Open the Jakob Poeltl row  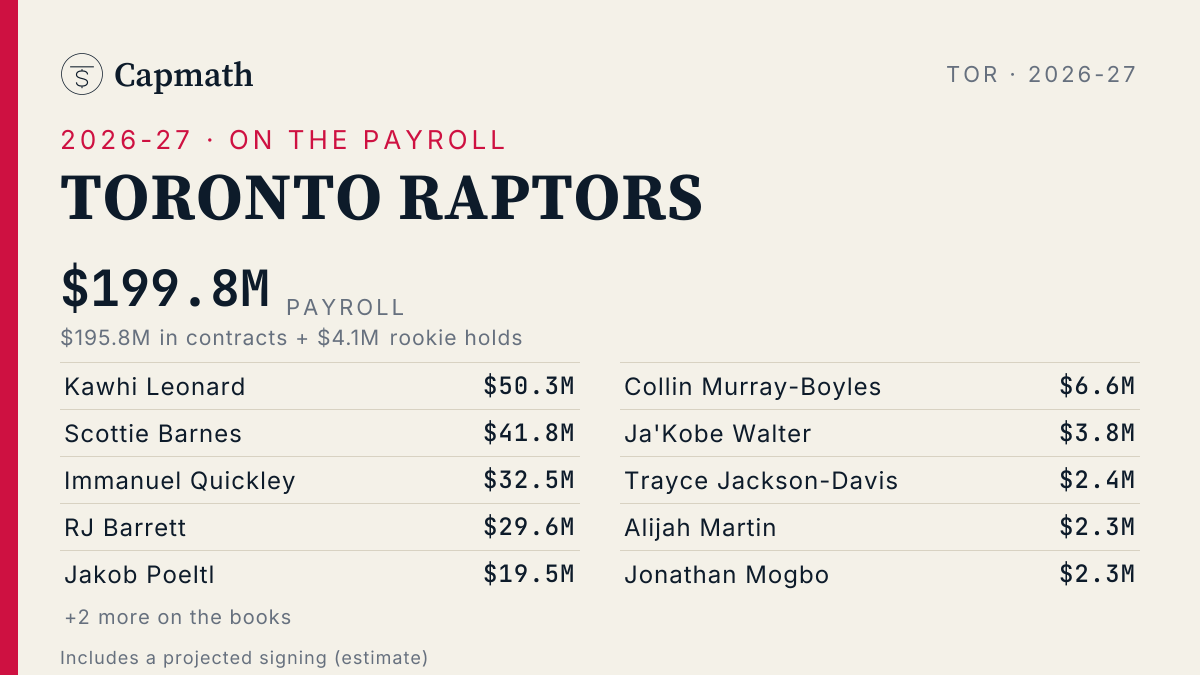tap(320, 574)
